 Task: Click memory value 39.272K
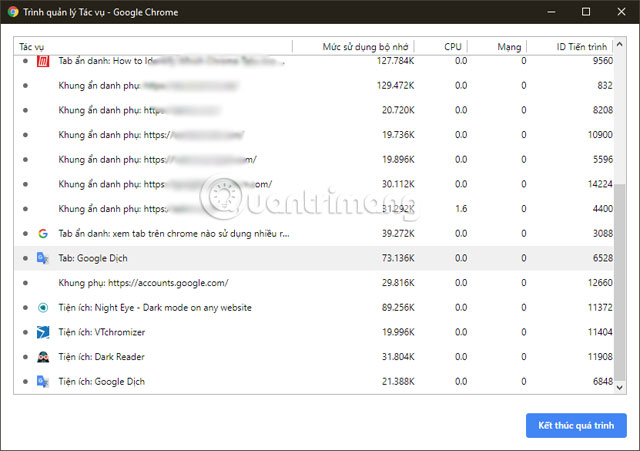tap(398, 233)
